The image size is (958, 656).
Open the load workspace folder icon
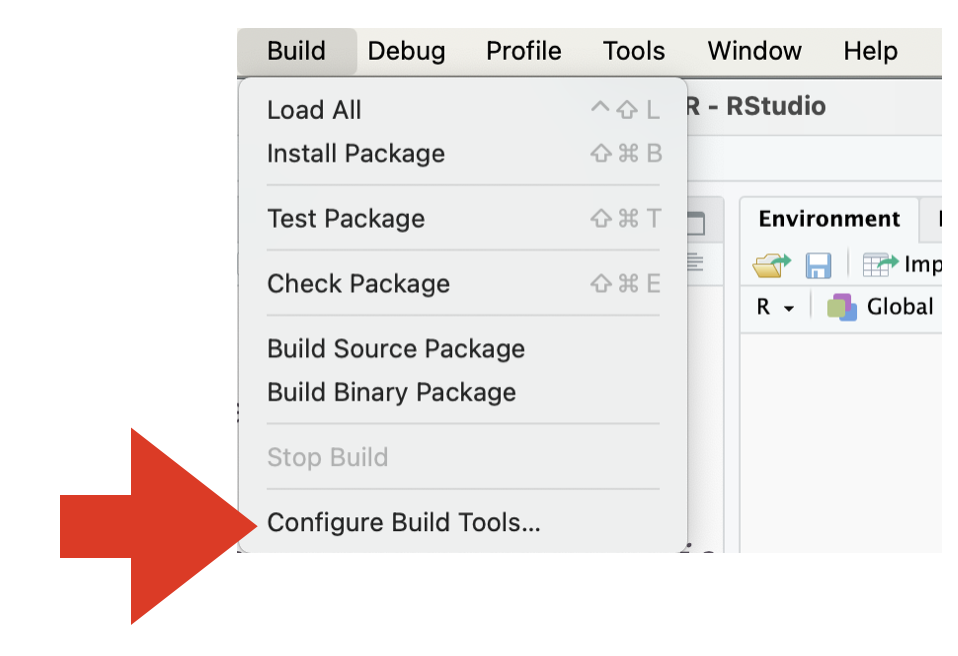(771, 265)
